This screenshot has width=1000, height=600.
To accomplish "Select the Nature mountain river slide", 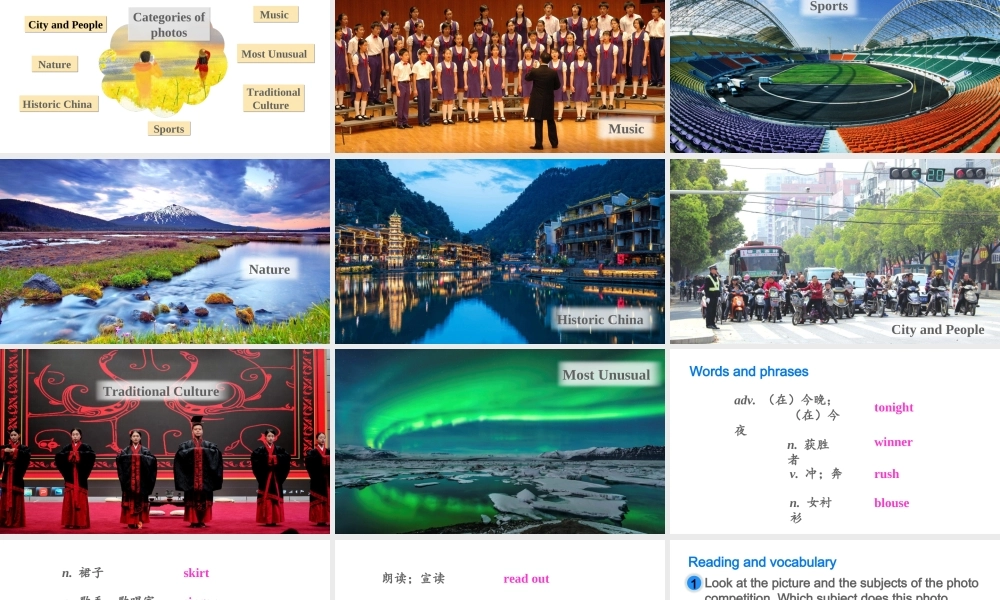I will [165, 251].
